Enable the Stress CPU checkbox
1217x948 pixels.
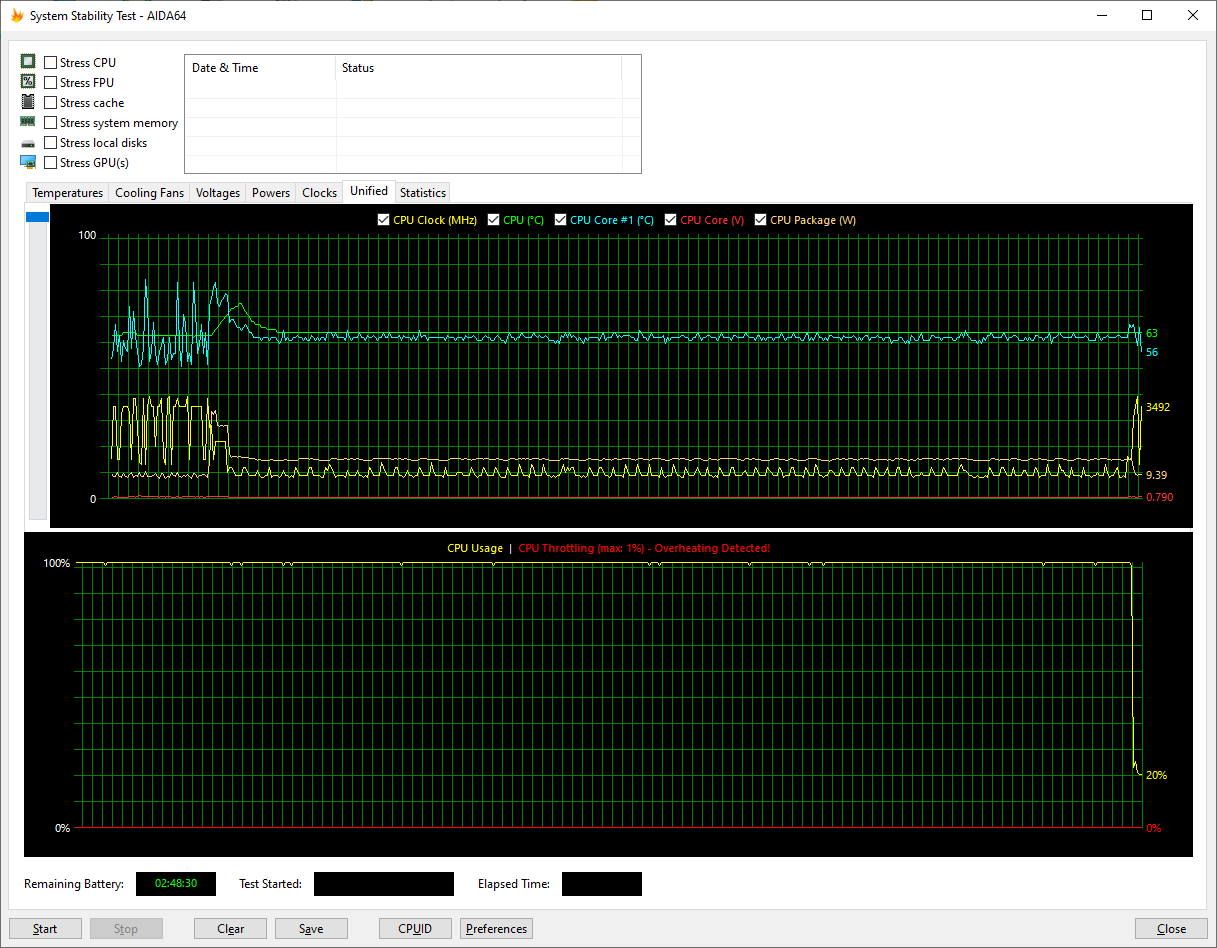(x=51, y=63)
